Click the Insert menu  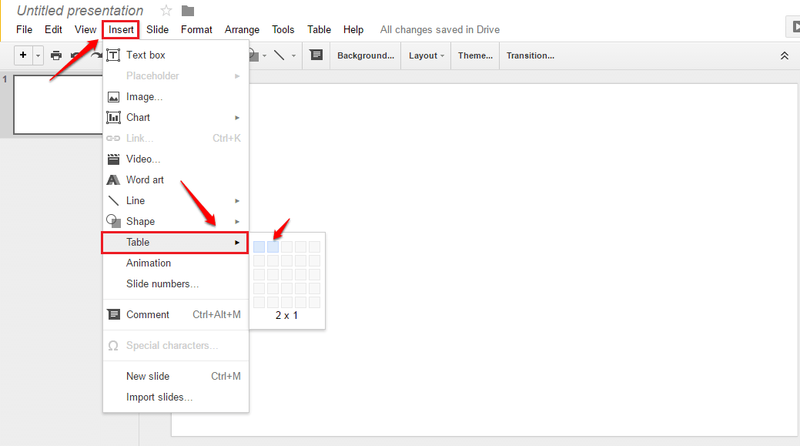coord(121,30)
